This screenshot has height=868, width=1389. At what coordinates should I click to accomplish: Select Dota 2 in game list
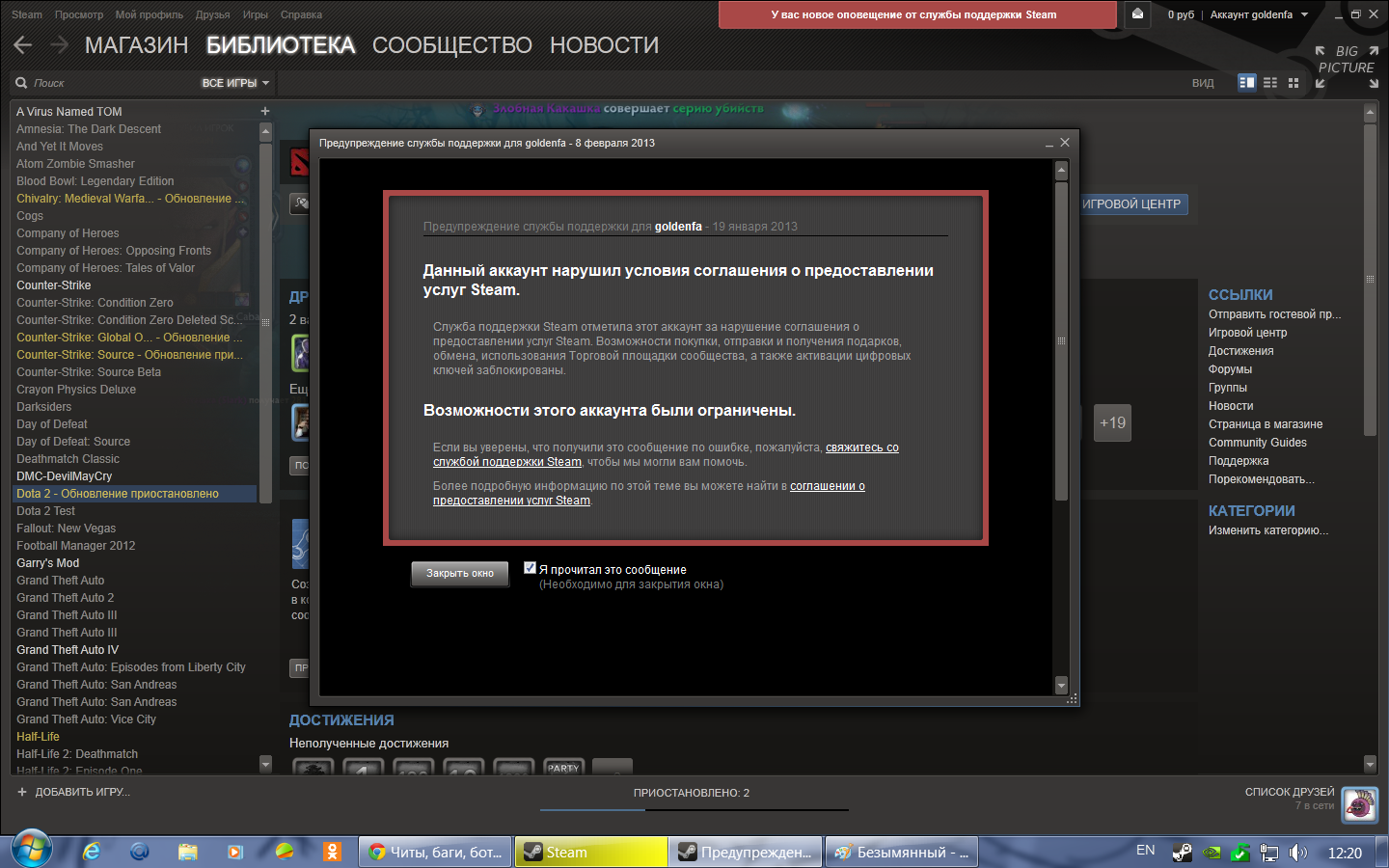point(135,494)
